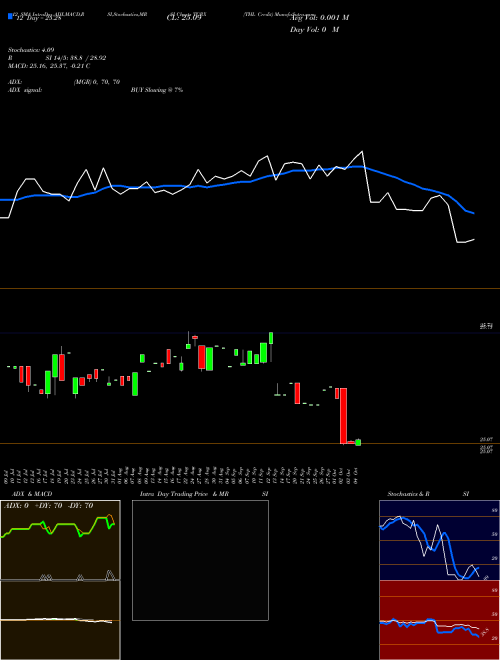Click the 'Day Vol: 0 M' value

pyautogui.click(x=314, y=30)
